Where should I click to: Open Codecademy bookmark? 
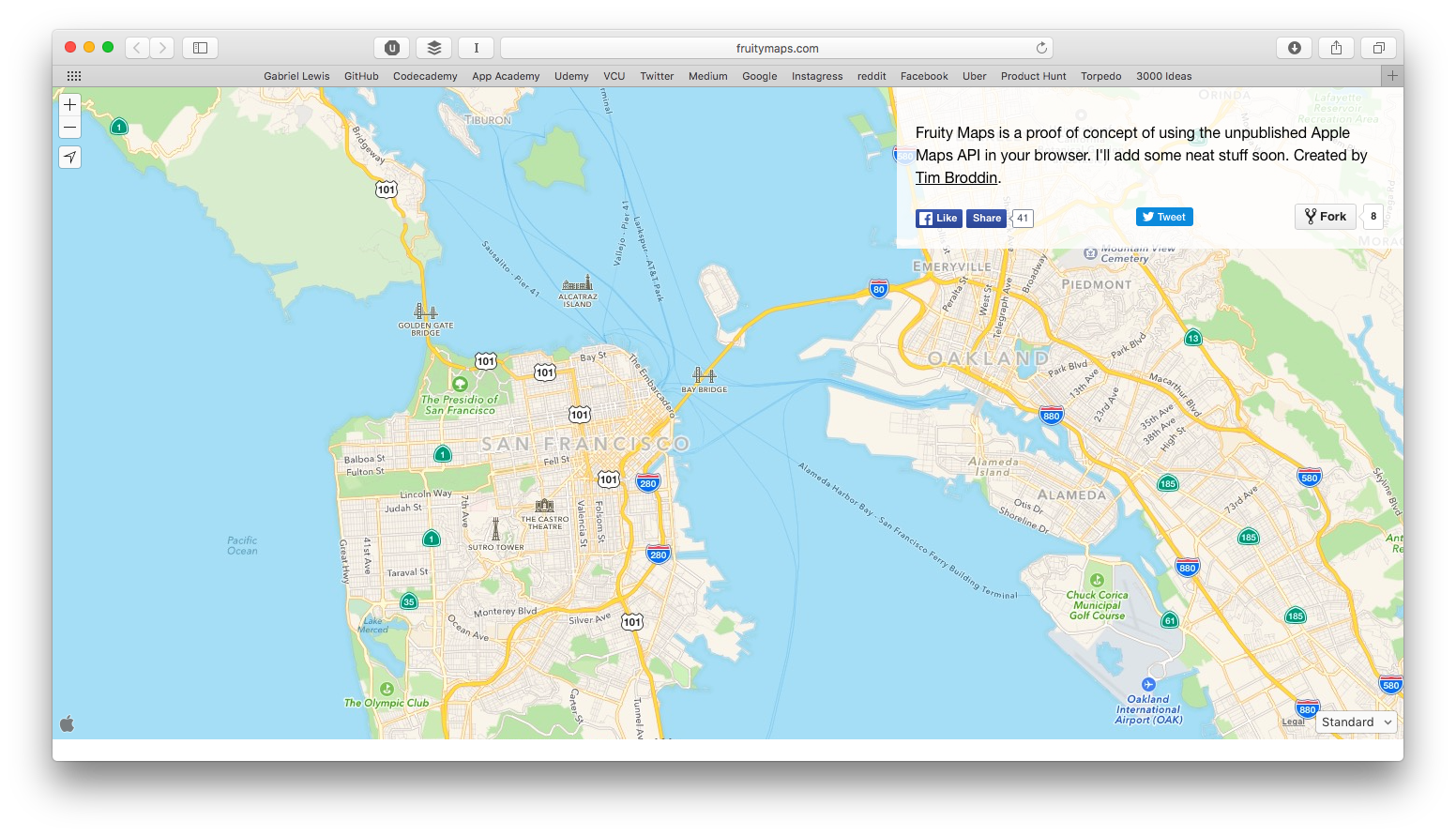425,76
